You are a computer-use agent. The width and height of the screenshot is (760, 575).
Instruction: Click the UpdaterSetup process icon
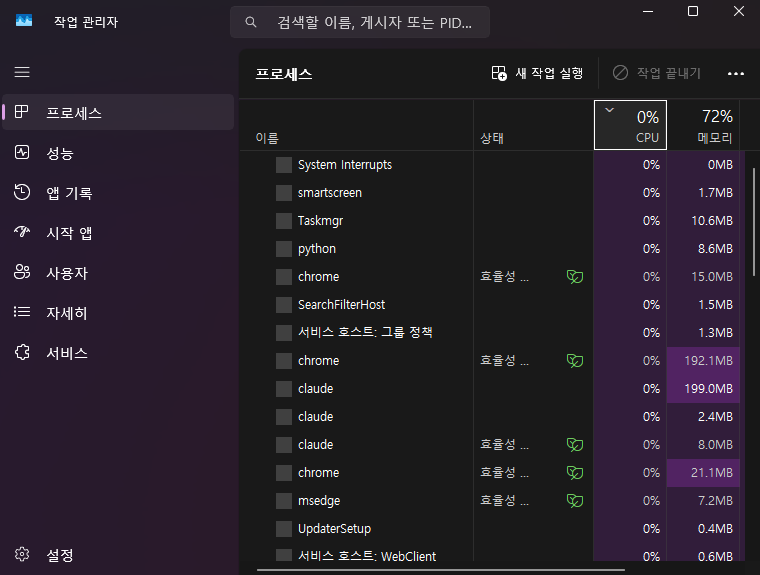(x=284, y=529)
